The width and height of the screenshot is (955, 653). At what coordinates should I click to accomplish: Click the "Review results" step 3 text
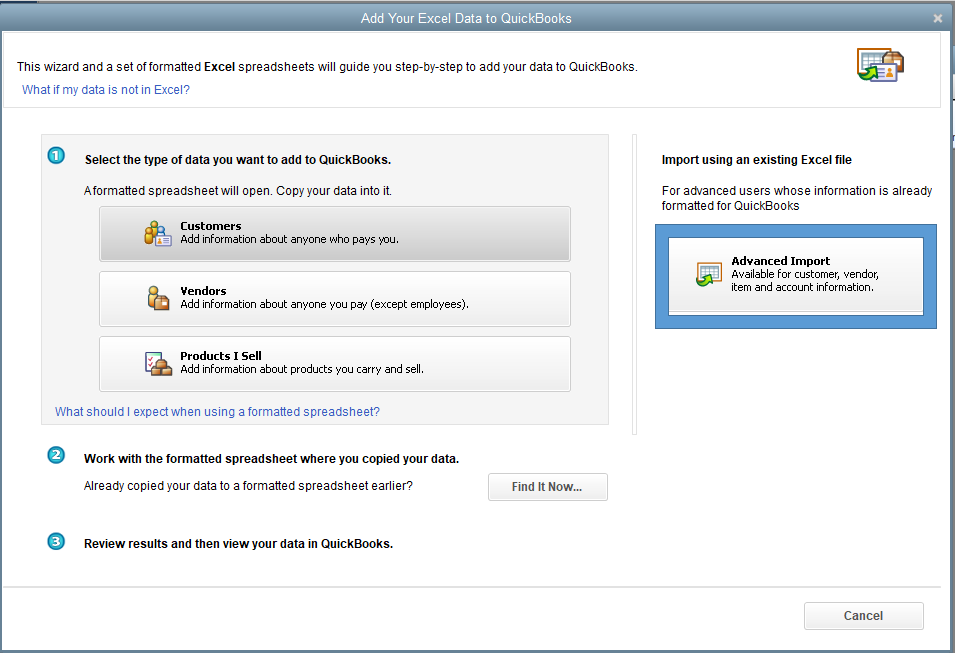[x=238, y=544]
